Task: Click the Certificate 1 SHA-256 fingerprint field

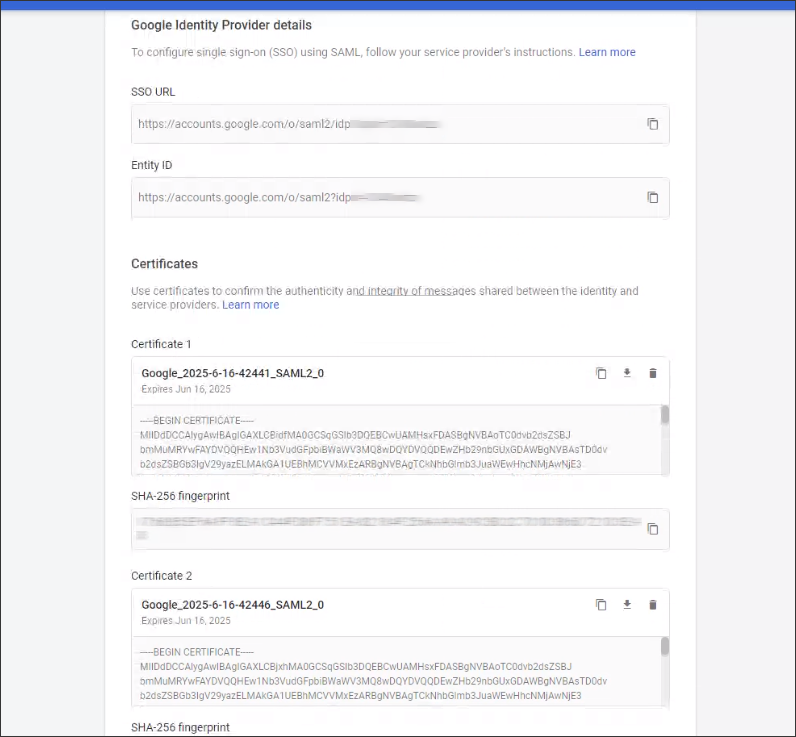Action: point(400,529)
